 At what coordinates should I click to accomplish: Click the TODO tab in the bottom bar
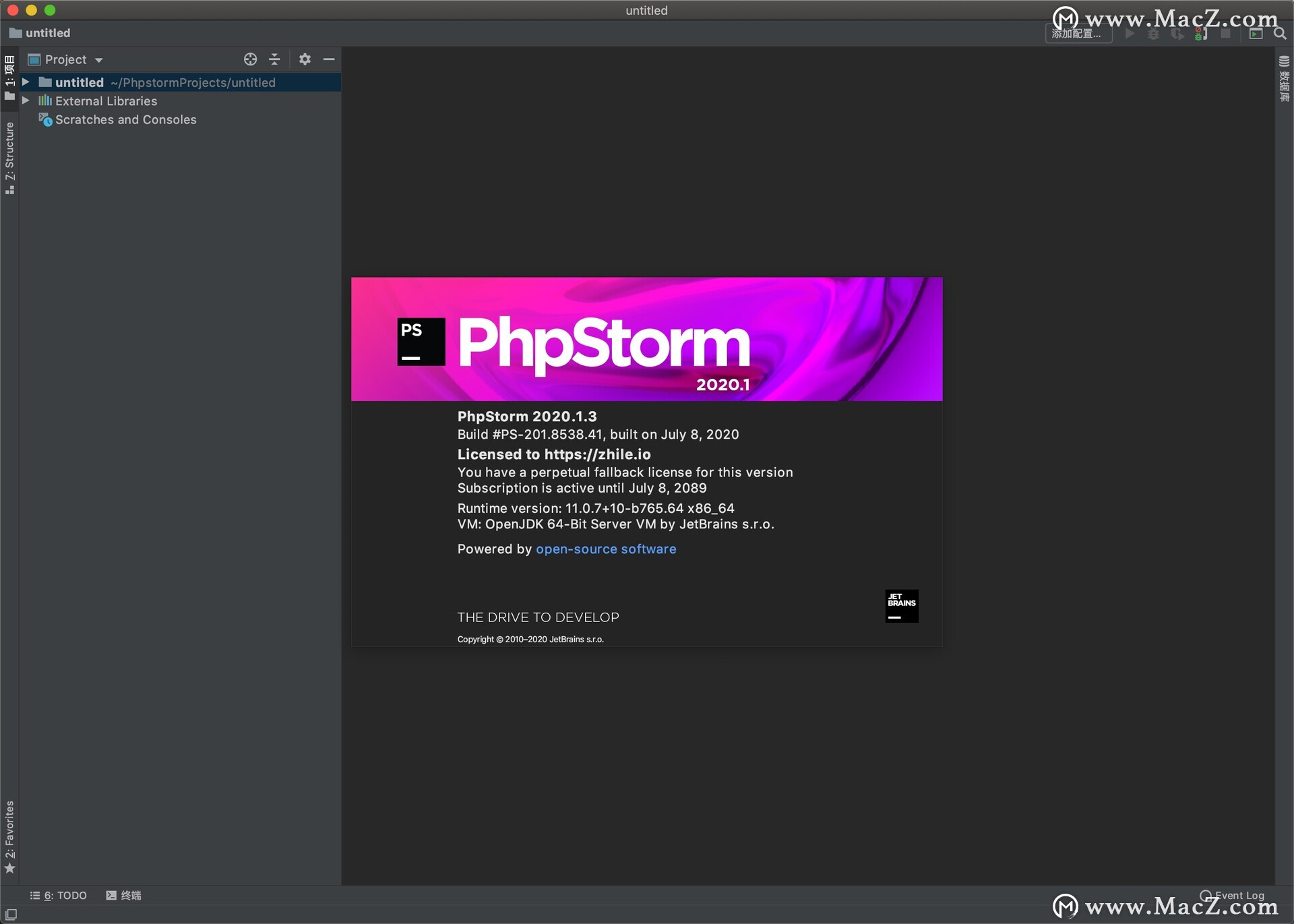[56, 894]
